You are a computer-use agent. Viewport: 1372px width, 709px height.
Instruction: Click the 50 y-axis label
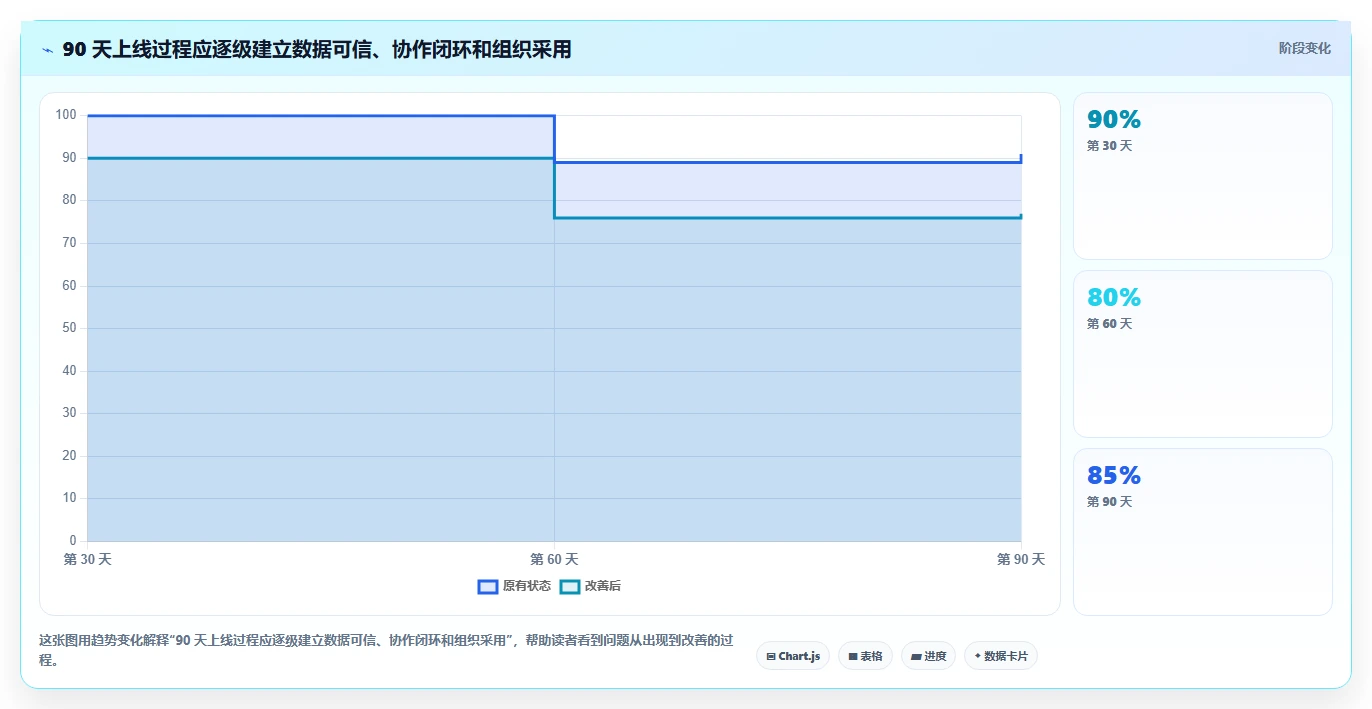coord(69,328)
